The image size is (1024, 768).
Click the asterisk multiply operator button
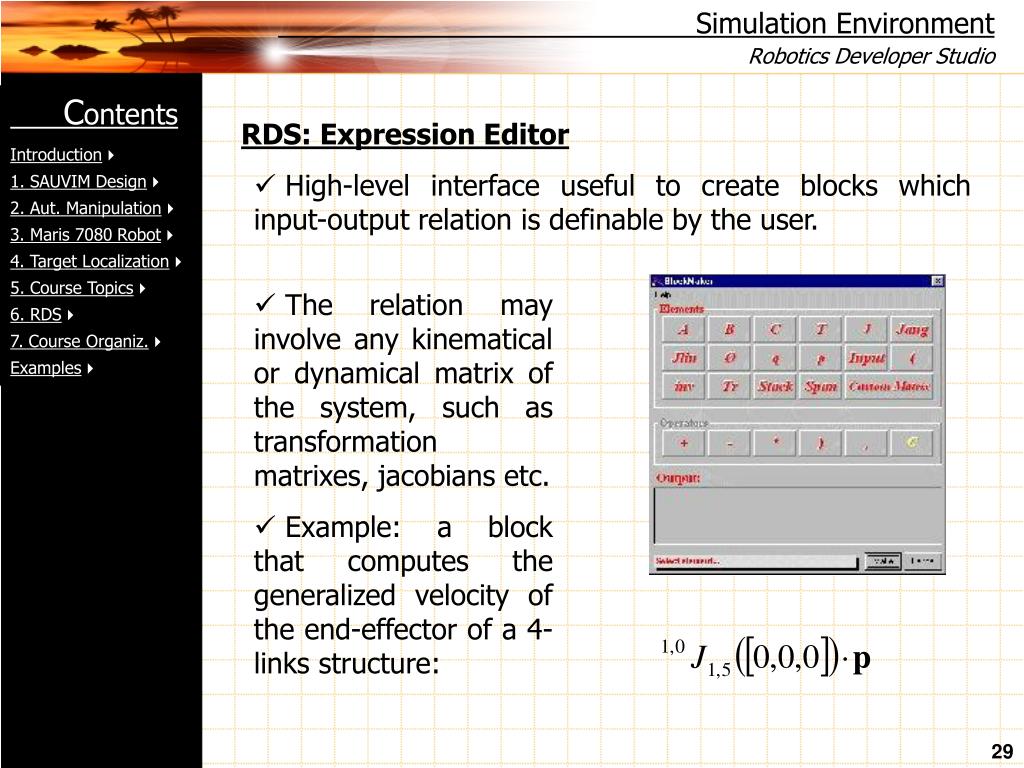tap(775, 443)
